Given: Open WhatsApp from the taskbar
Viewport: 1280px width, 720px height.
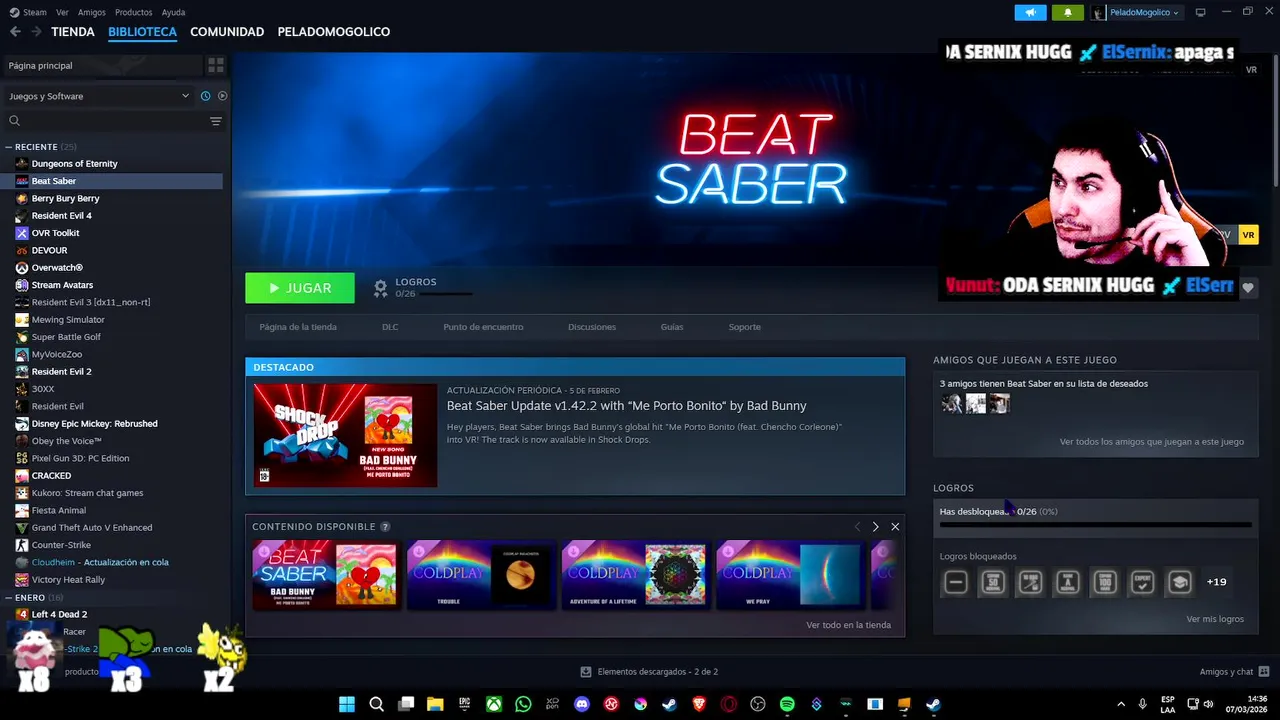Looking at the screenshot, I should pos(523,704).
